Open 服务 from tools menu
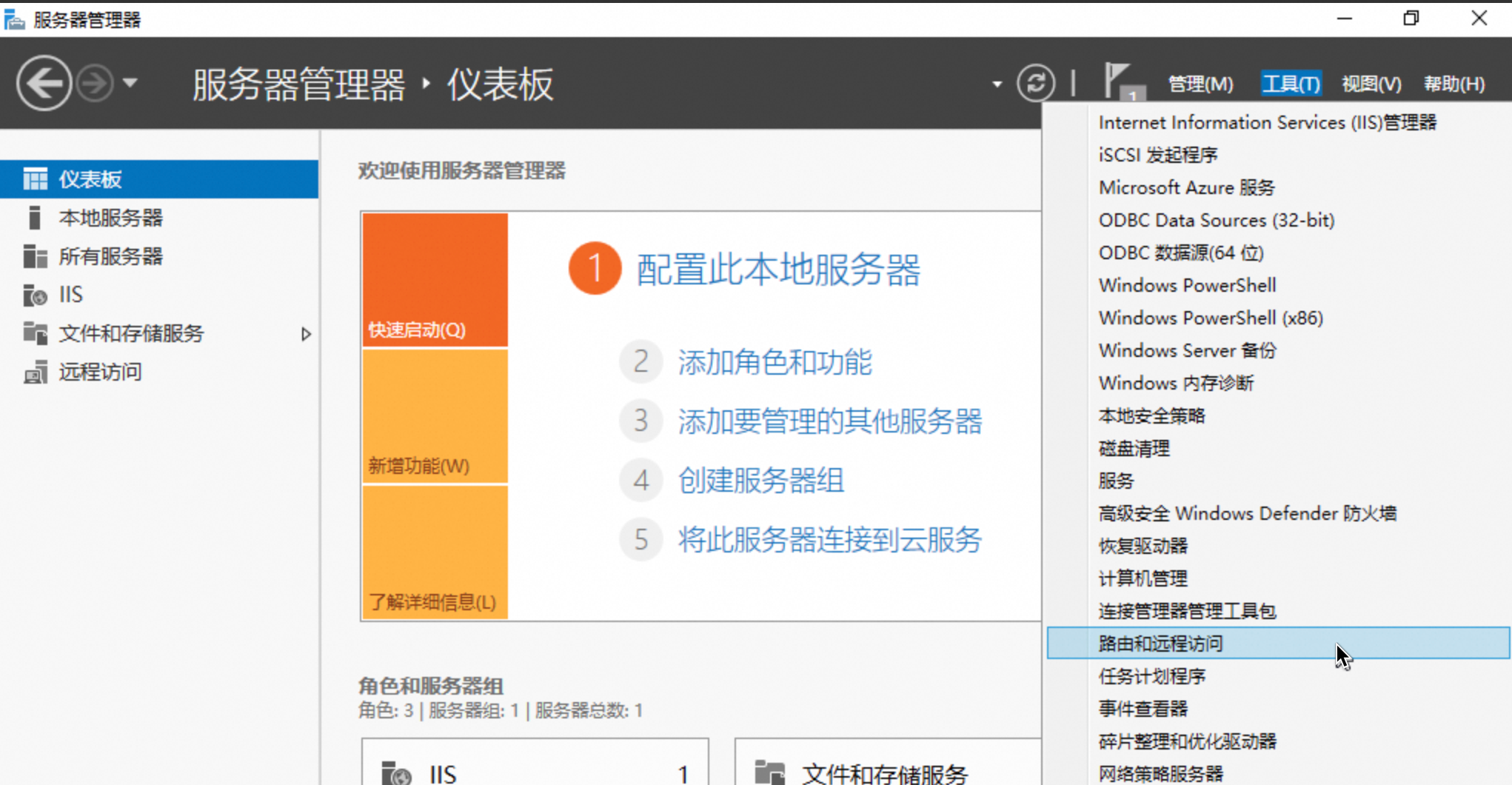 [x=1278, y=481]
